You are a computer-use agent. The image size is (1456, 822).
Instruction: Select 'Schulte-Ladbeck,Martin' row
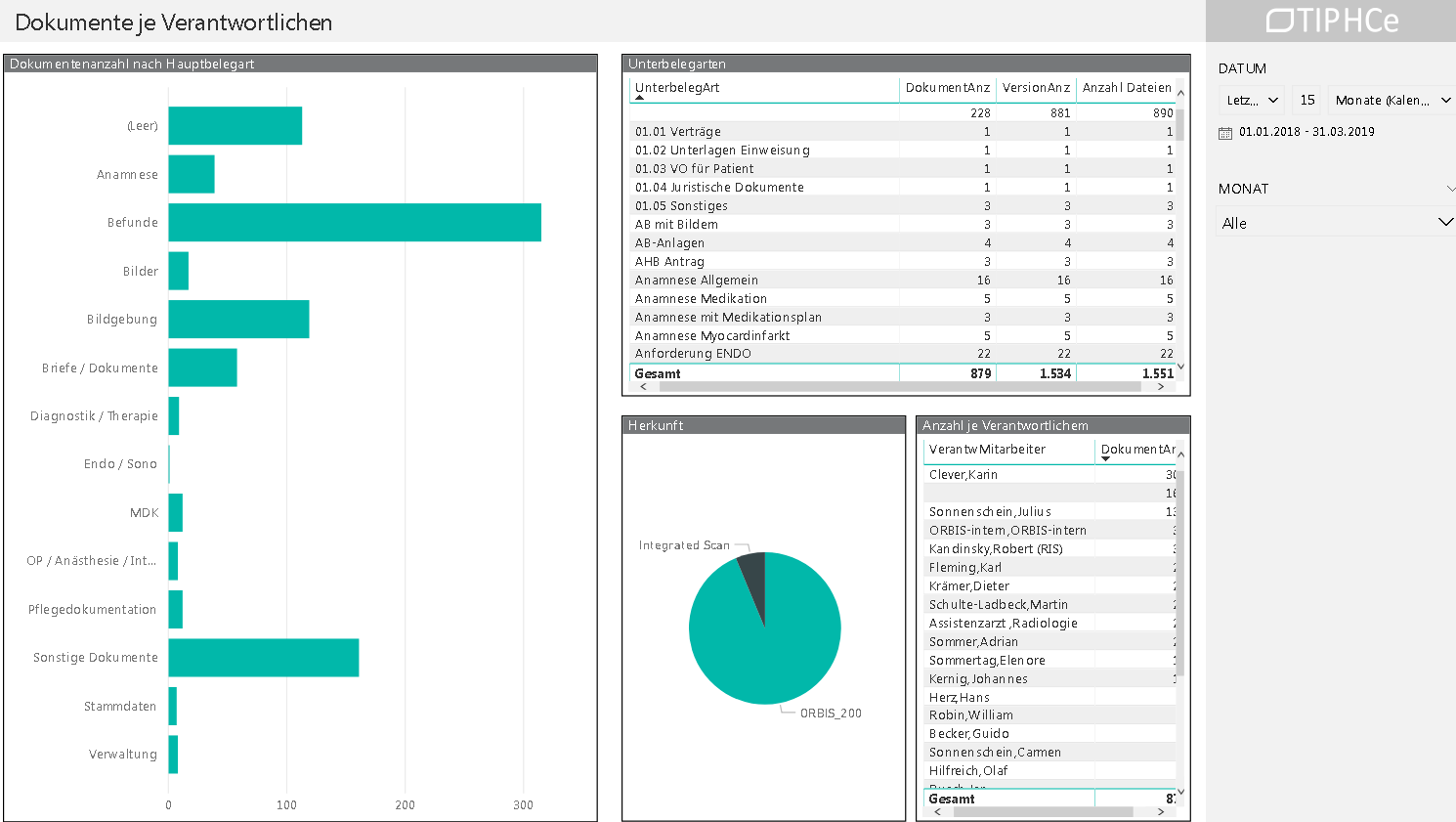tap(1050, 605)
